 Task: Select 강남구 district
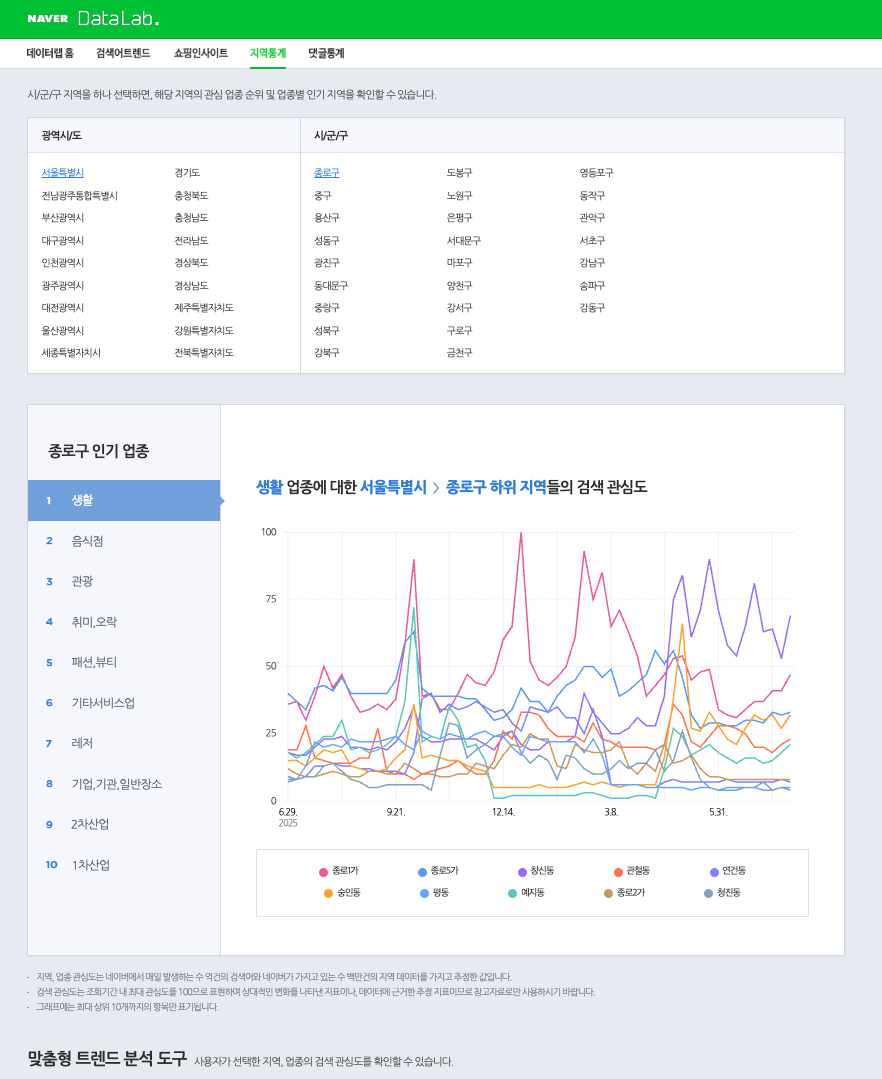[x=592, y=262]
